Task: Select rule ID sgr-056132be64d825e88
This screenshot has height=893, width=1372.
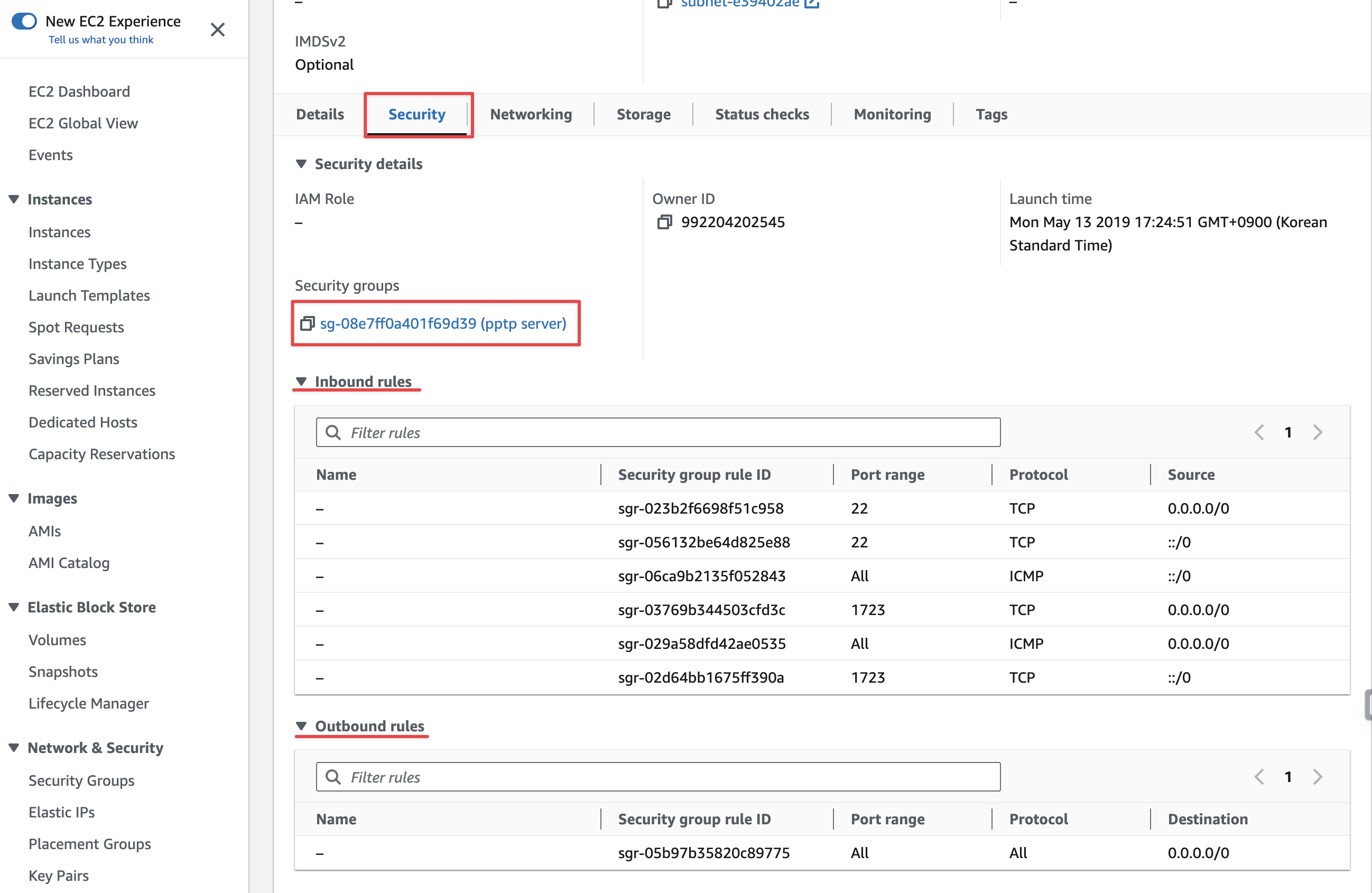Action: point(704,542)
